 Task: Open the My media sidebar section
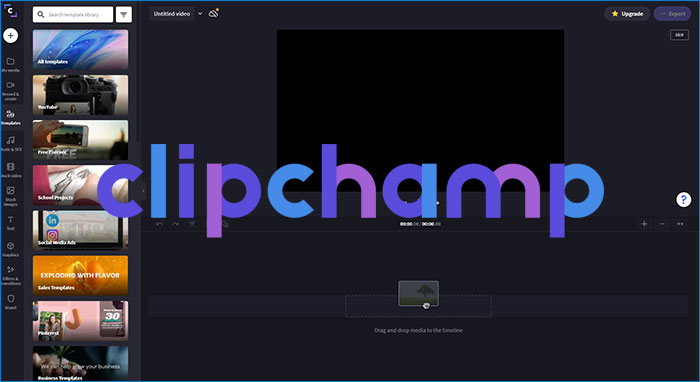point(10,64)
